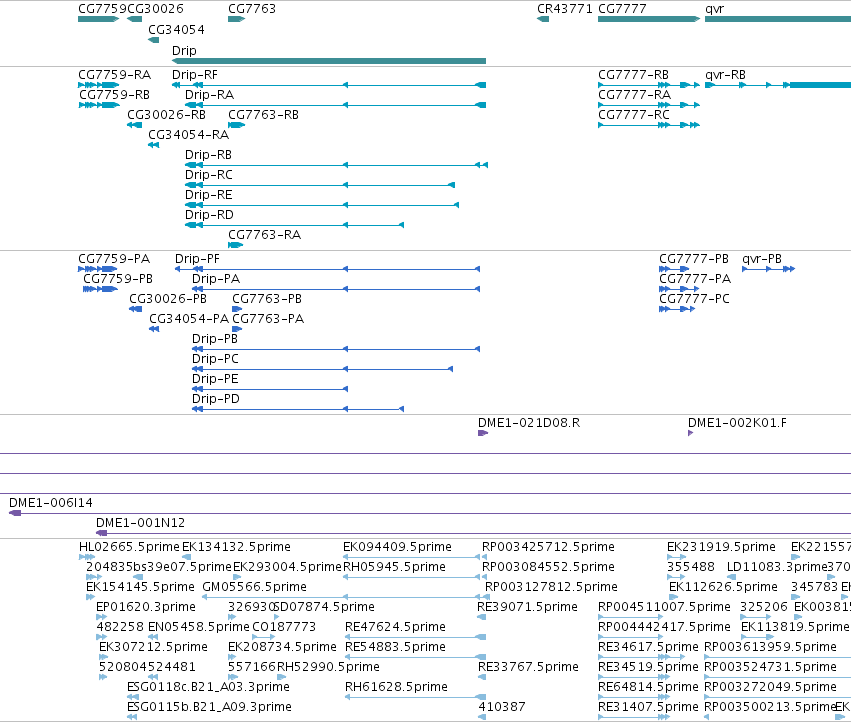Select the CG34054 gene label
851x722 pixels.
(176, 29)
